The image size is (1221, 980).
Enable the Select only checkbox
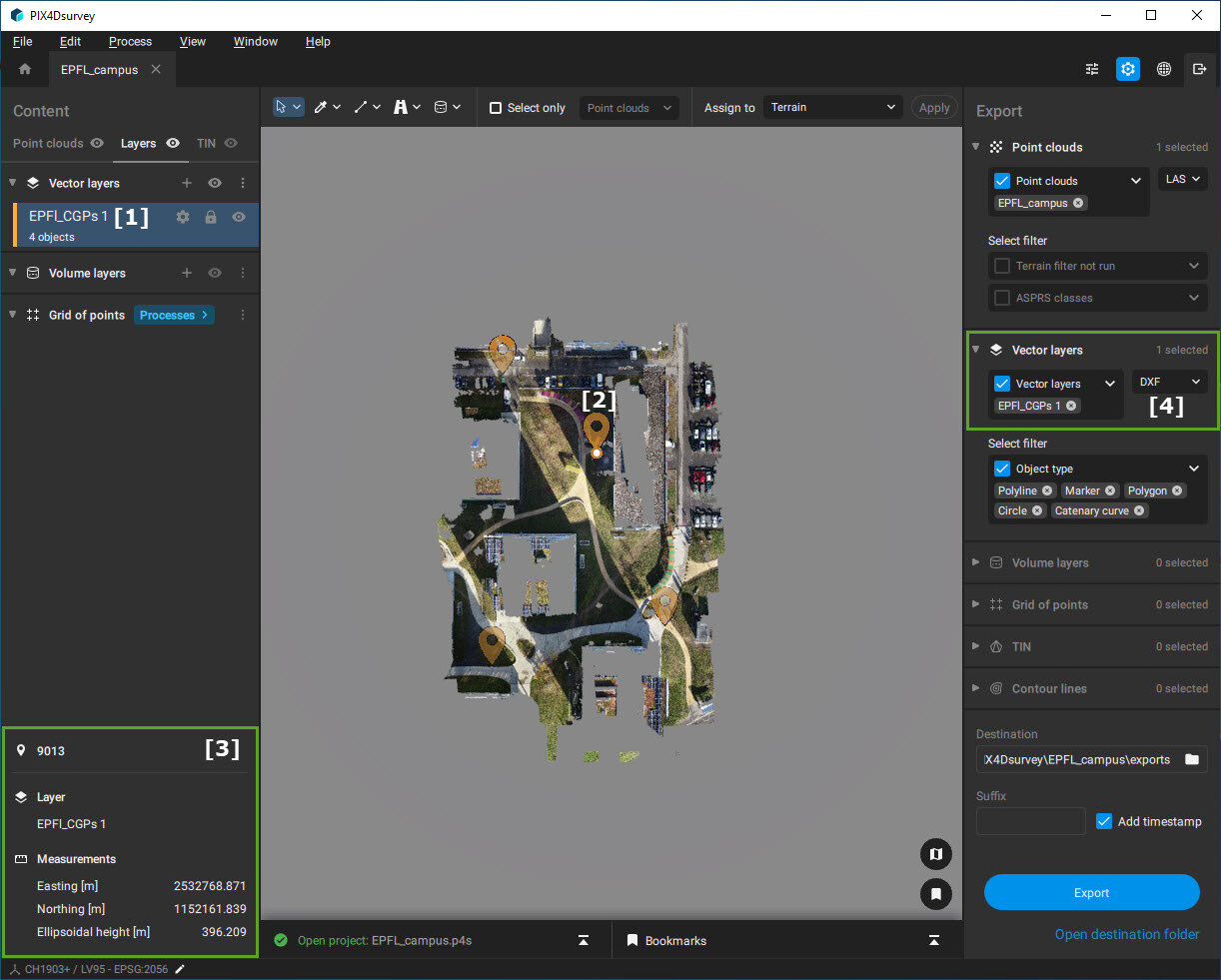496,108
